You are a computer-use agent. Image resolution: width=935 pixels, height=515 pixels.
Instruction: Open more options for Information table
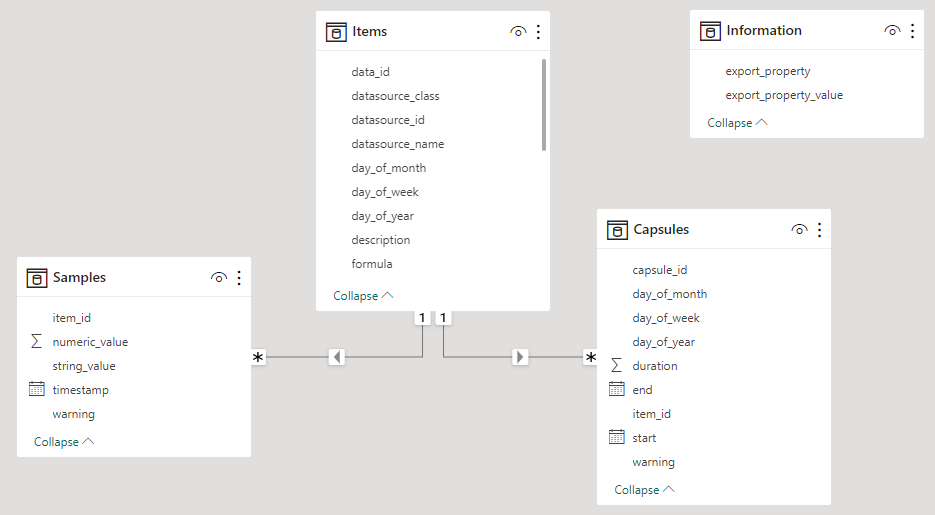pos(913,31)
